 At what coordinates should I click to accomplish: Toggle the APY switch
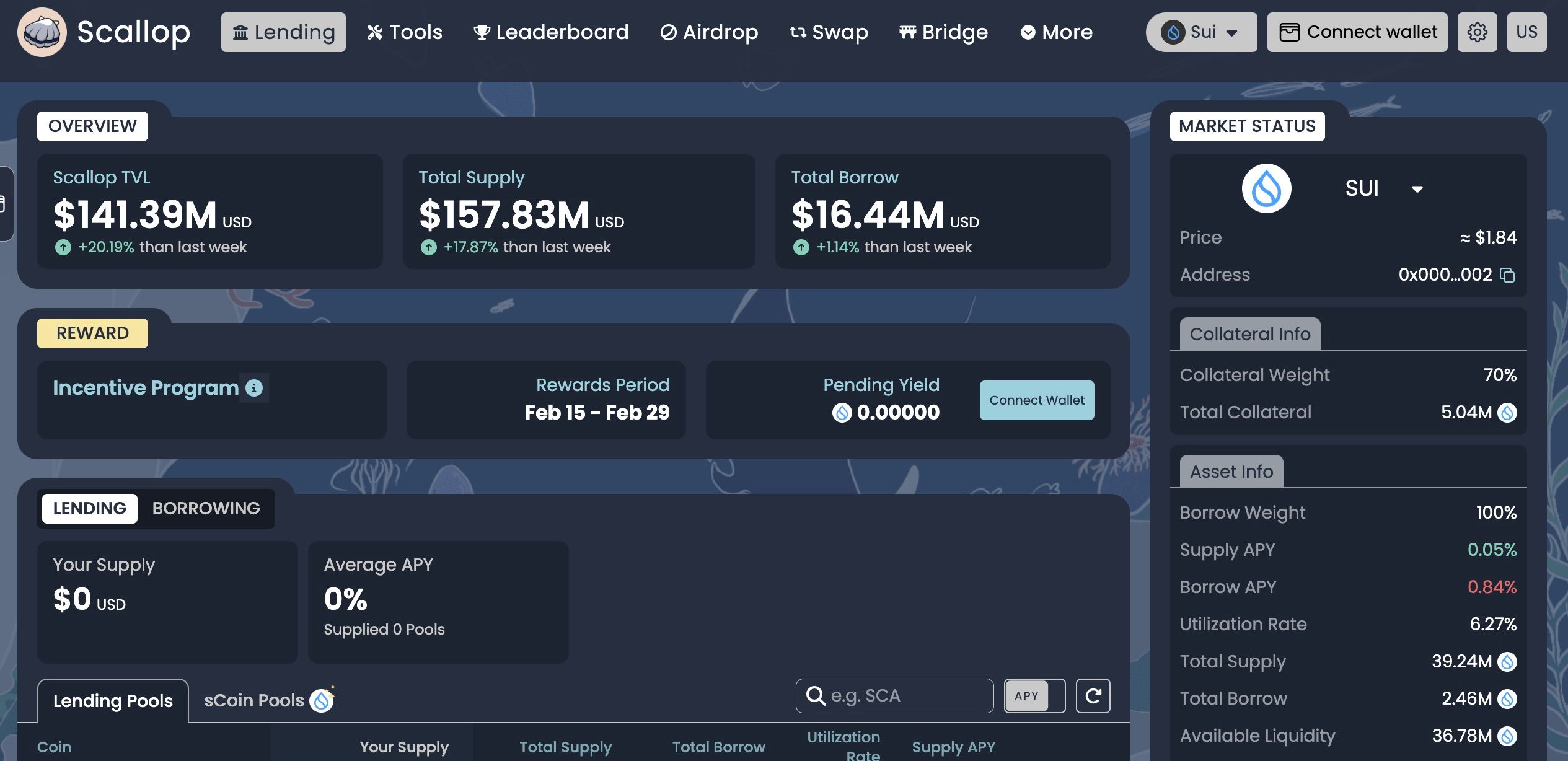tap(1034, 696)
